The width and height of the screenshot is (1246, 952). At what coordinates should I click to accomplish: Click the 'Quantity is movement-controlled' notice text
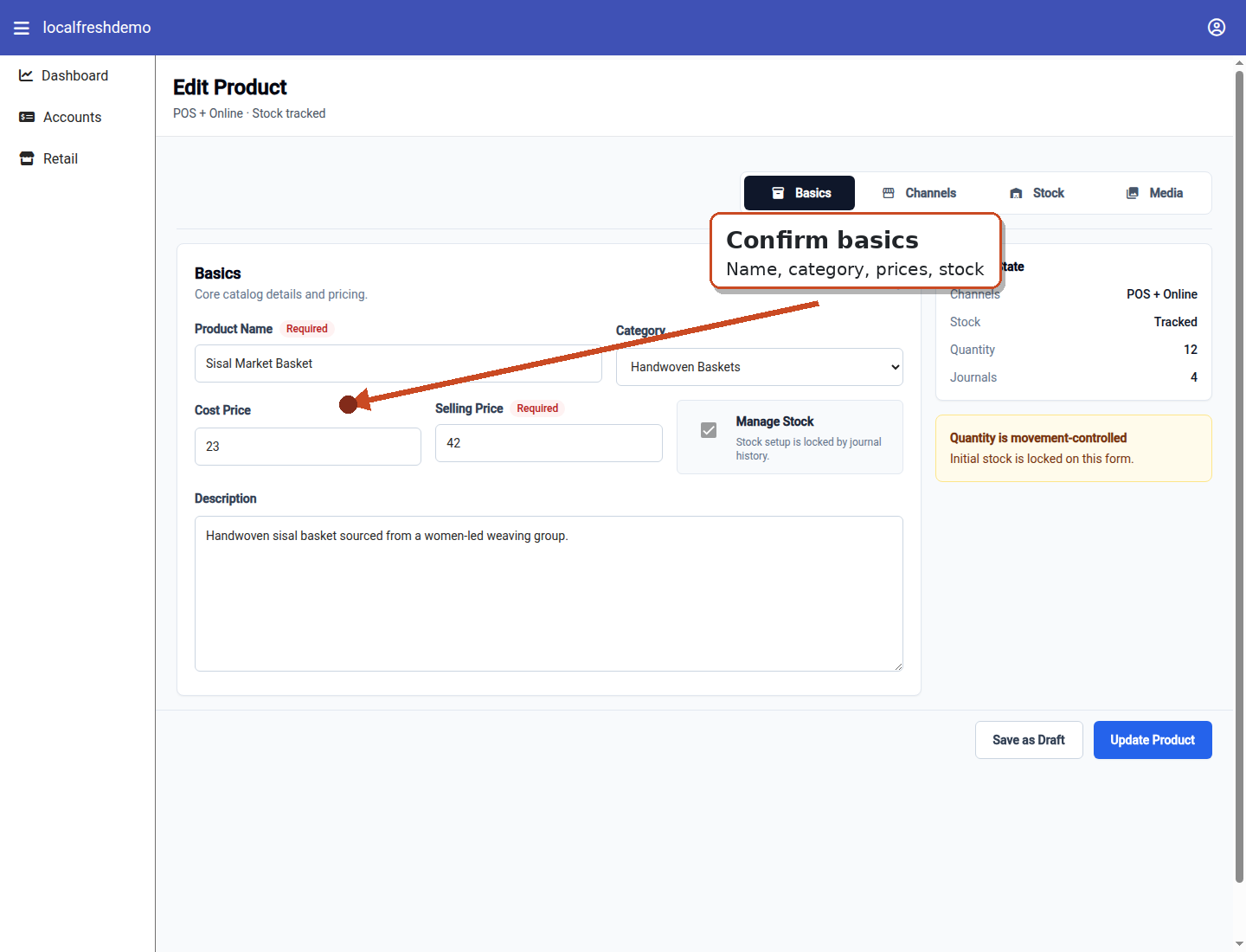coord(1038,438)
